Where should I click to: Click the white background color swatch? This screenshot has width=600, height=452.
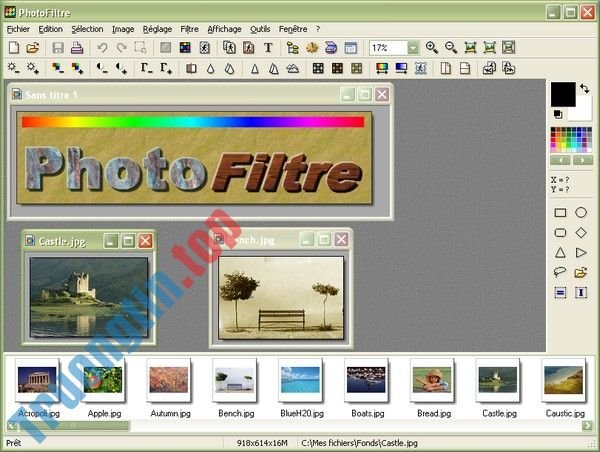[583, 111]
